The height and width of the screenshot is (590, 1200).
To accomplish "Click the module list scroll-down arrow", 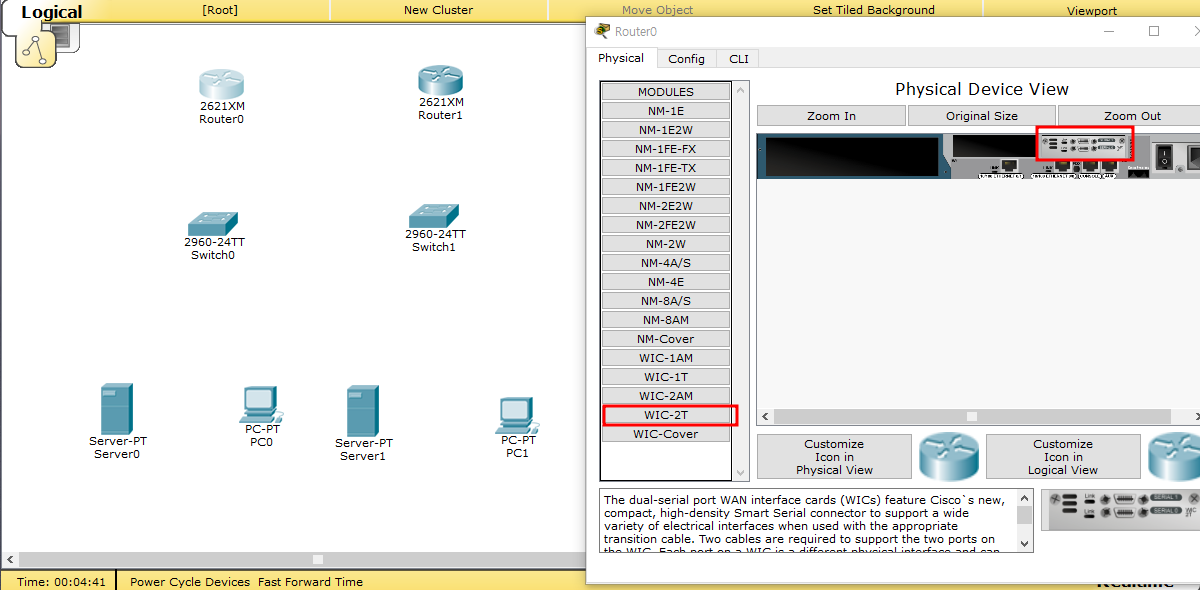I will point(741,473).
